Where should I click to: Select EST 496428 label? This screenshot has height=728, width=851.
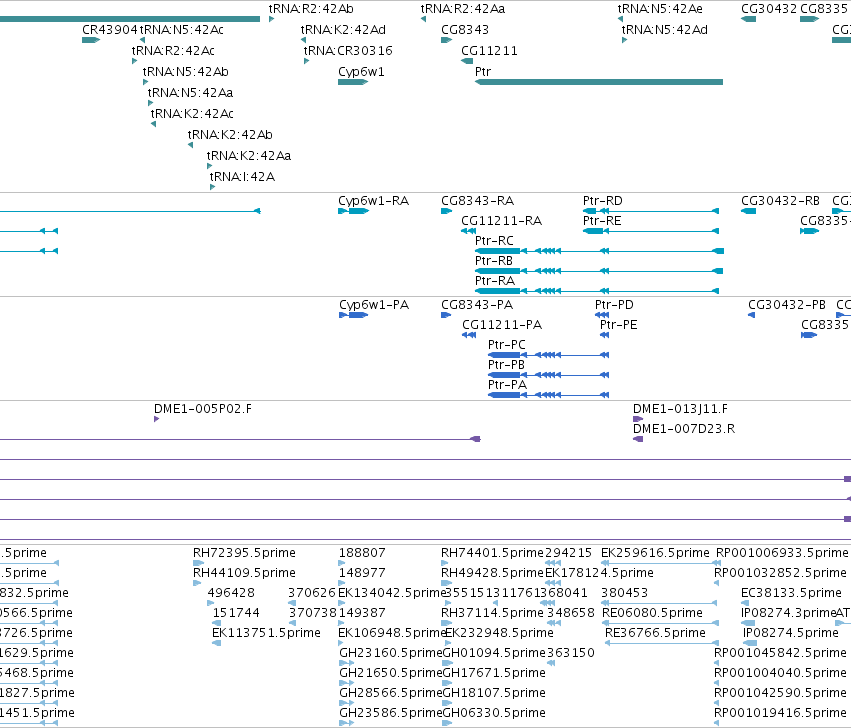point(231,593)
